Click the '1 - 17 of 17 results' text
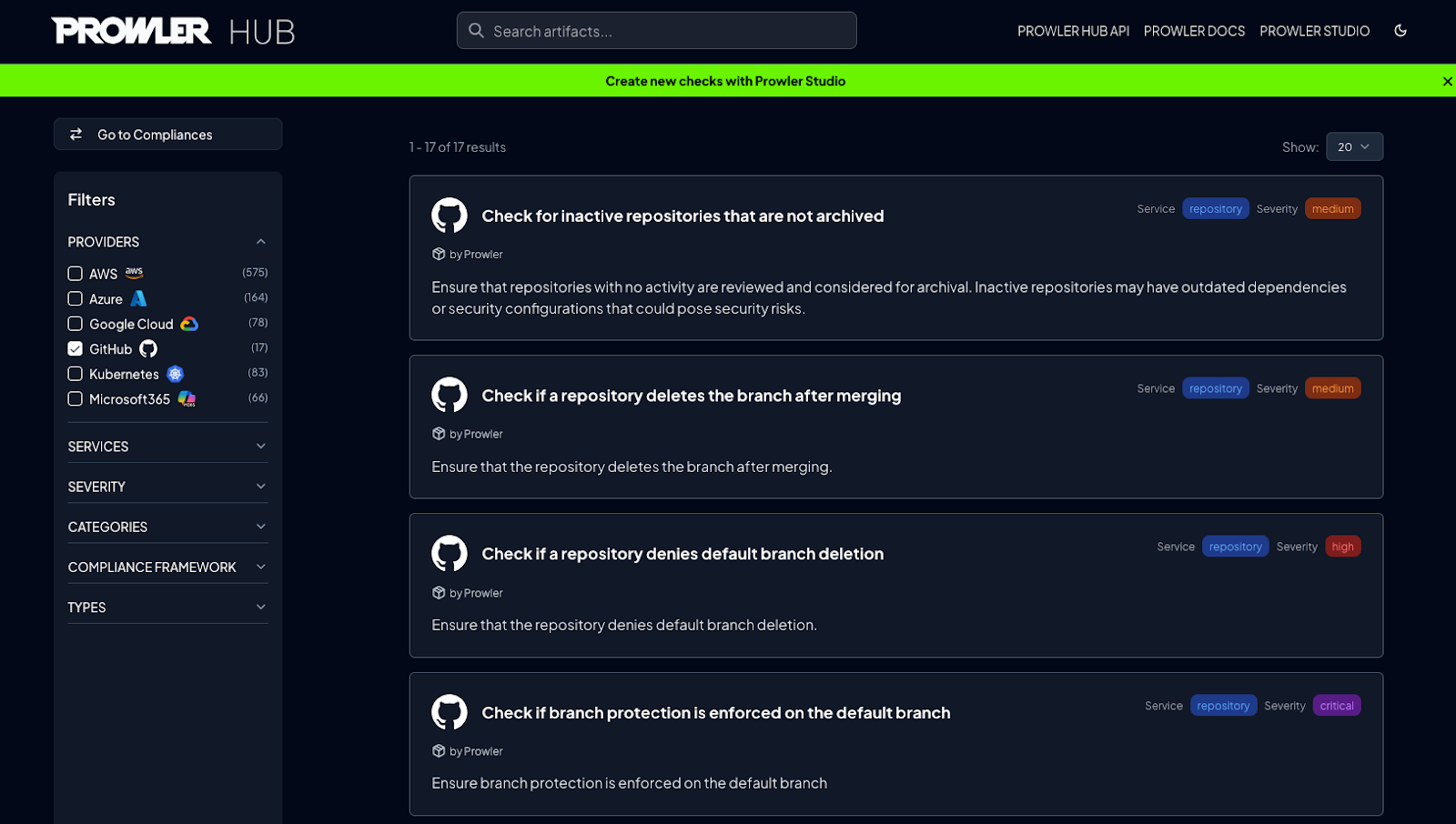The height and width of the screenshot is (824, 1456). pos(457,147)
